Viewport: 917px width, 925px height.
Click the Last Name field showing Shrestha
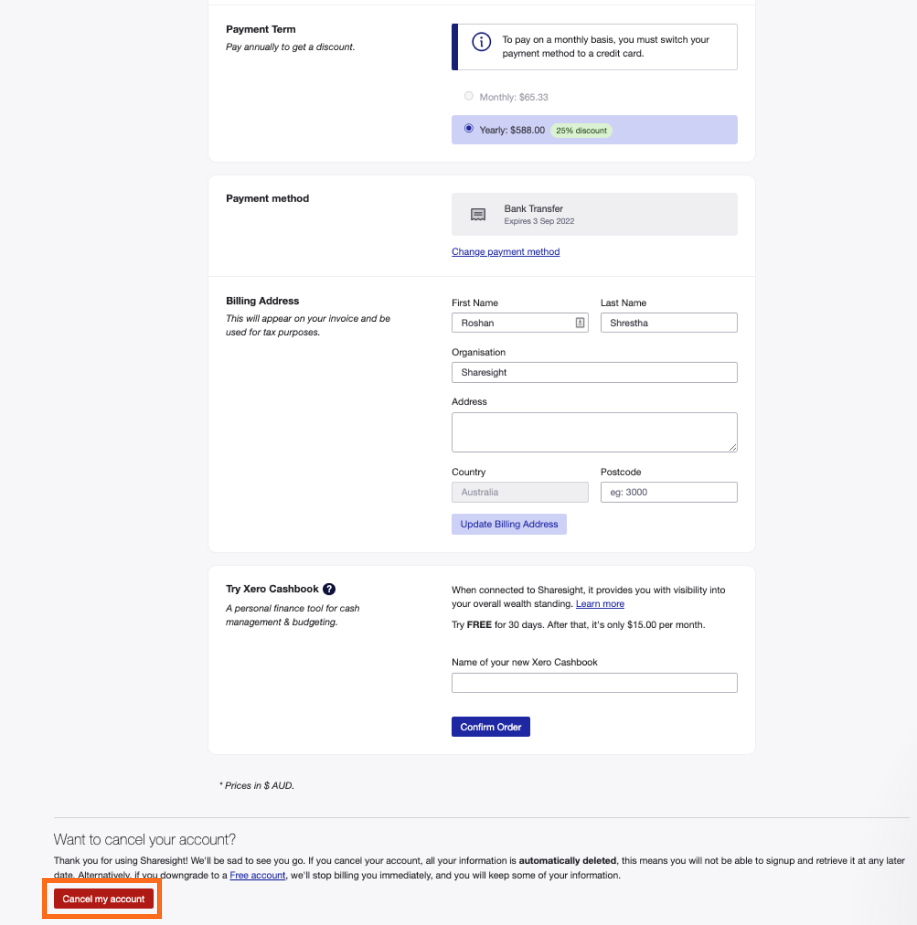point(668,322)
